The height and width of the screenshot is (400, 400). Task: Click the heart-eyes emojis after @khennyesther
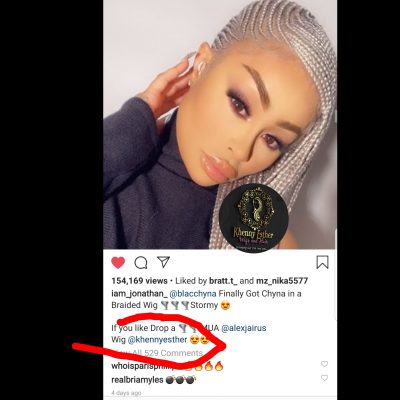point(199,340)
